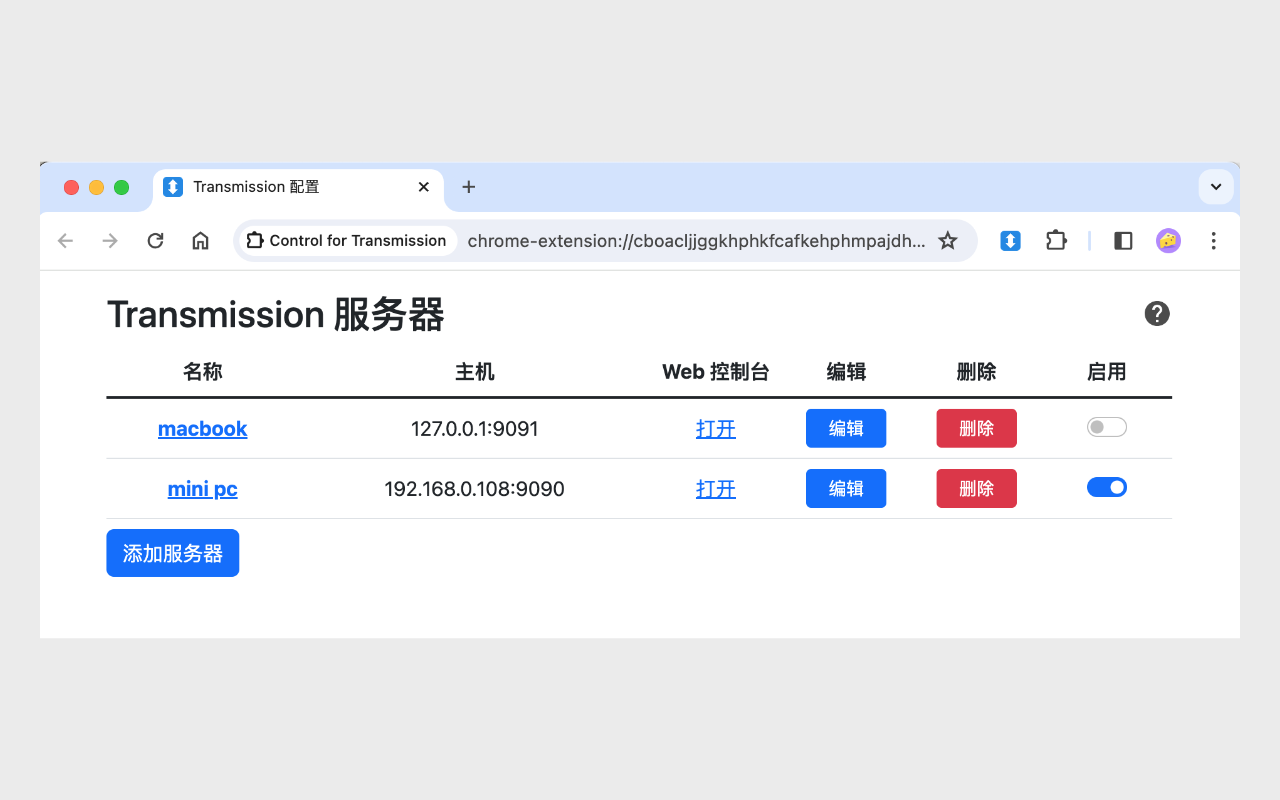The width and height of the screenshot is (1280, 800).
Task: Open the mini pc server link
Action: coord(202,489)
